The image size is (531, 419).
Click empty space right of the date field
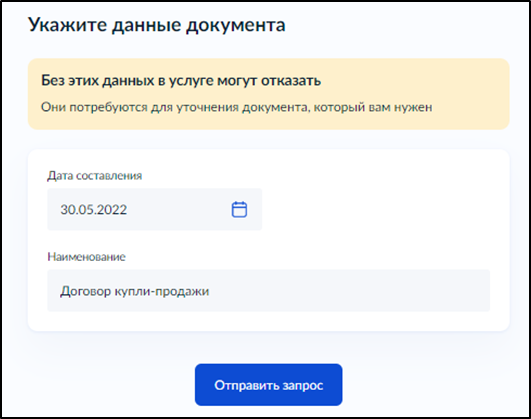coord(376,209)
